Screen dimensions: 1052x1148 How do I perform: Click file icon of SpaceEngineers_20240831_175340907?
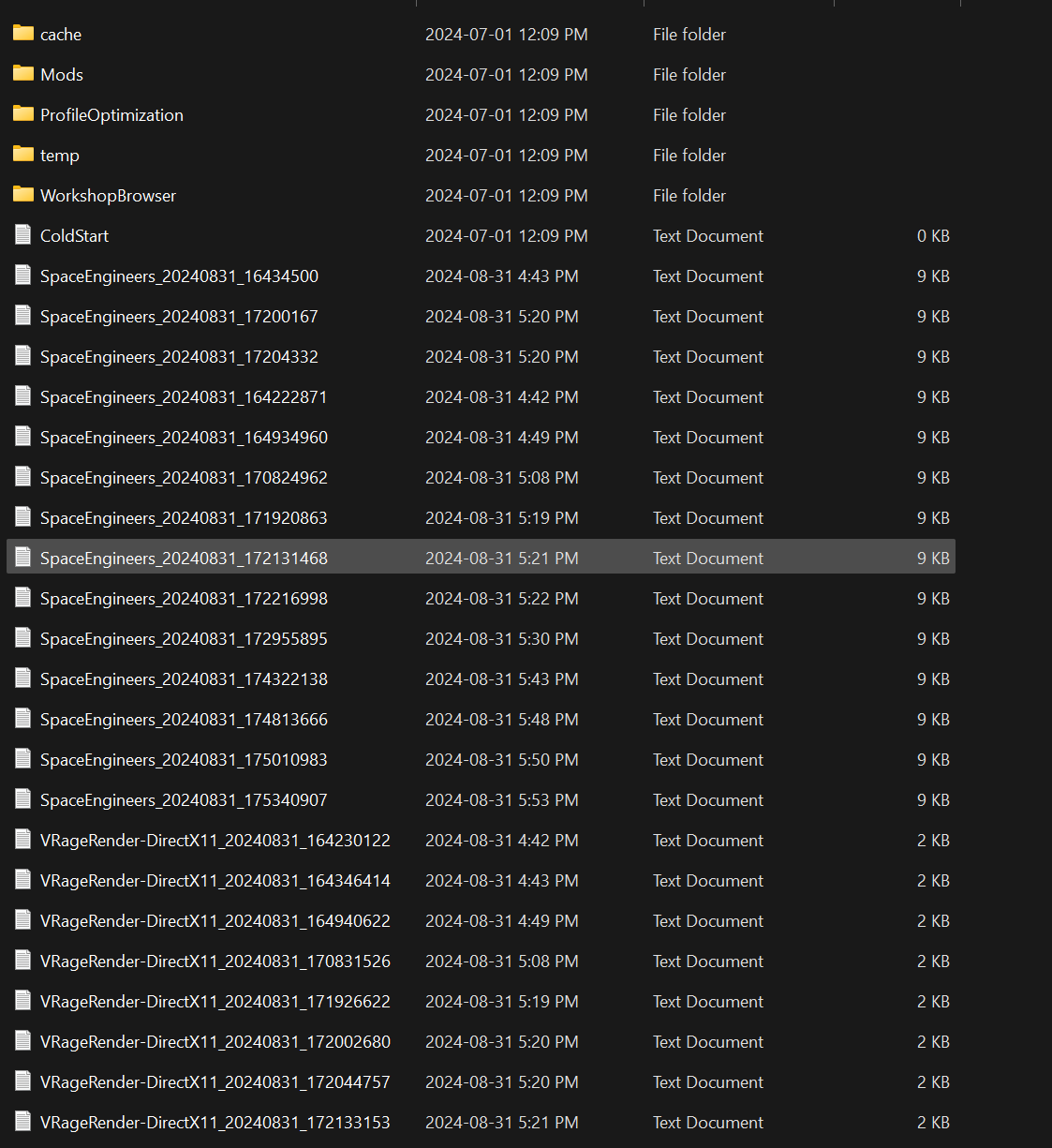click(23, 798)
